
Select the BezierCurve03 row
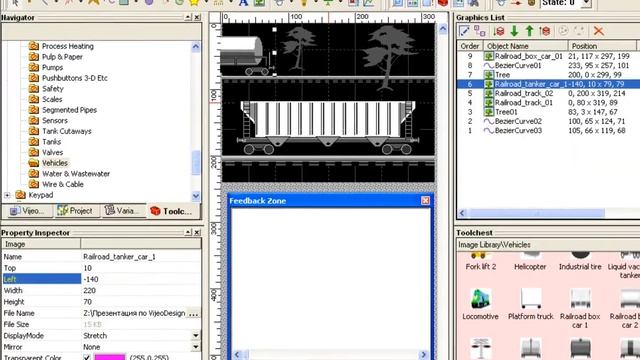[547, 131]
